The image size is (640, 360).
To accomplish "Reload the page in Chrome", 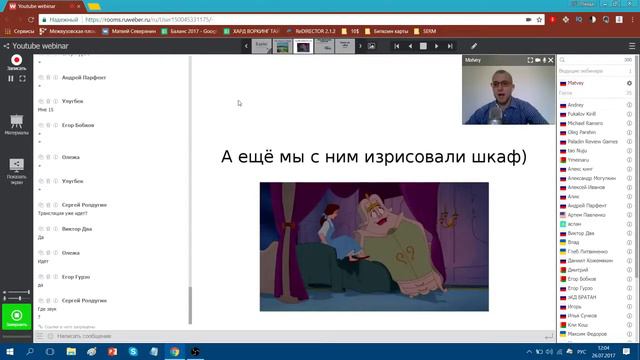I will pos(31,20).
